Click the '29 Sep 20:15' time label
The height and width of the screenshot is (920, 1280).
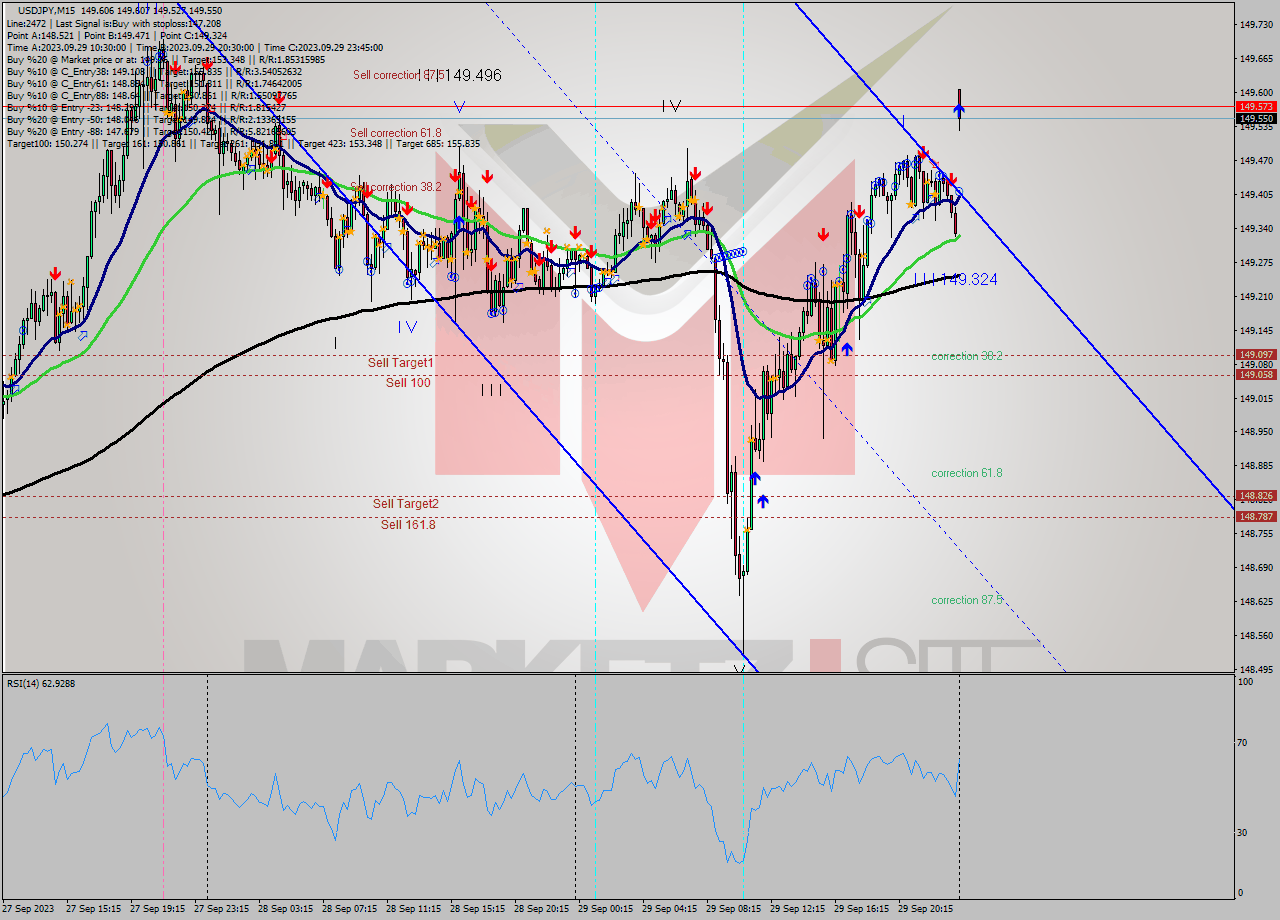[926, 909]
